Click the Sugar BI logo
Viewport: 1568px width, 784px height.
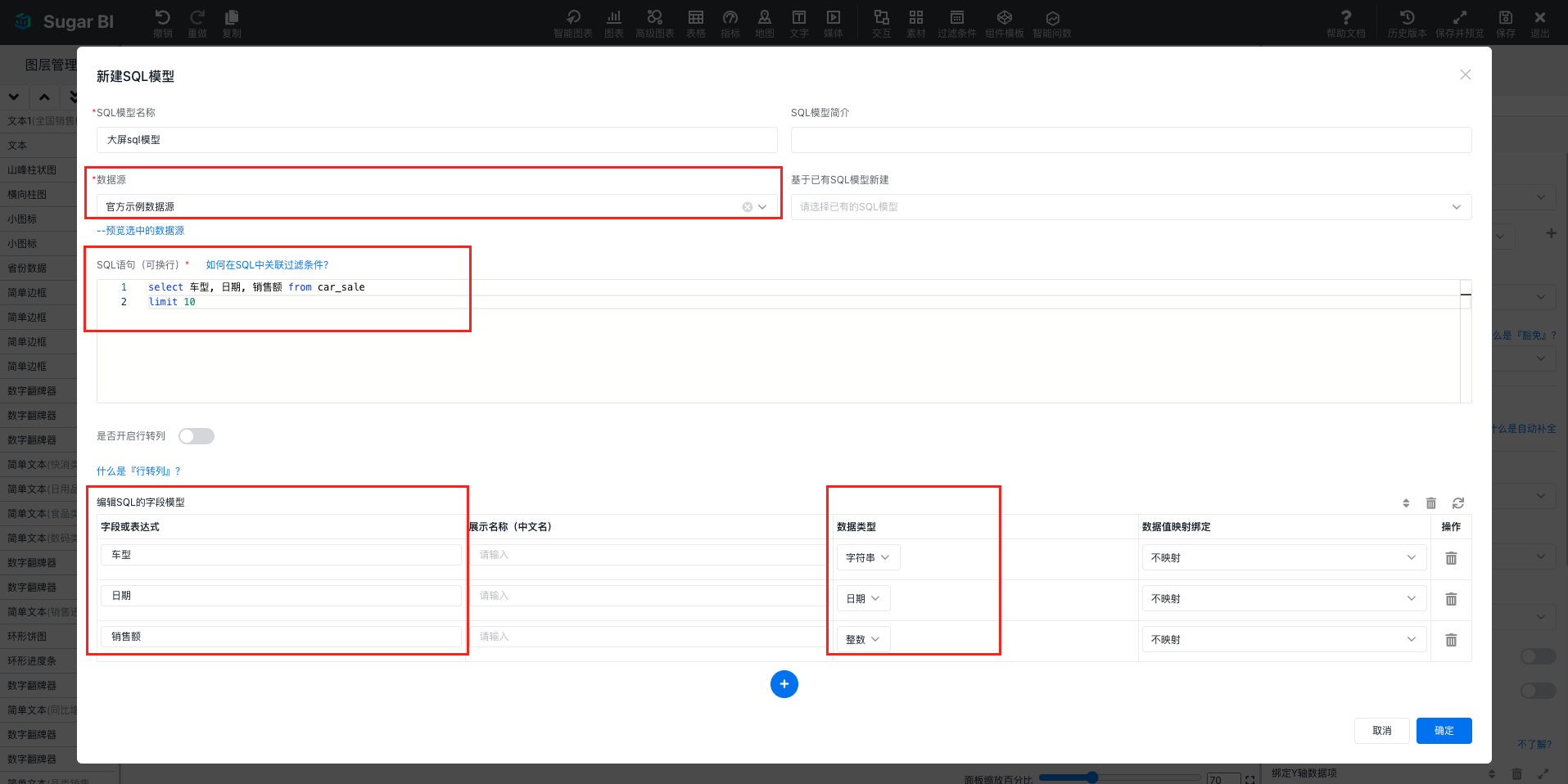[x=65, y=22]
